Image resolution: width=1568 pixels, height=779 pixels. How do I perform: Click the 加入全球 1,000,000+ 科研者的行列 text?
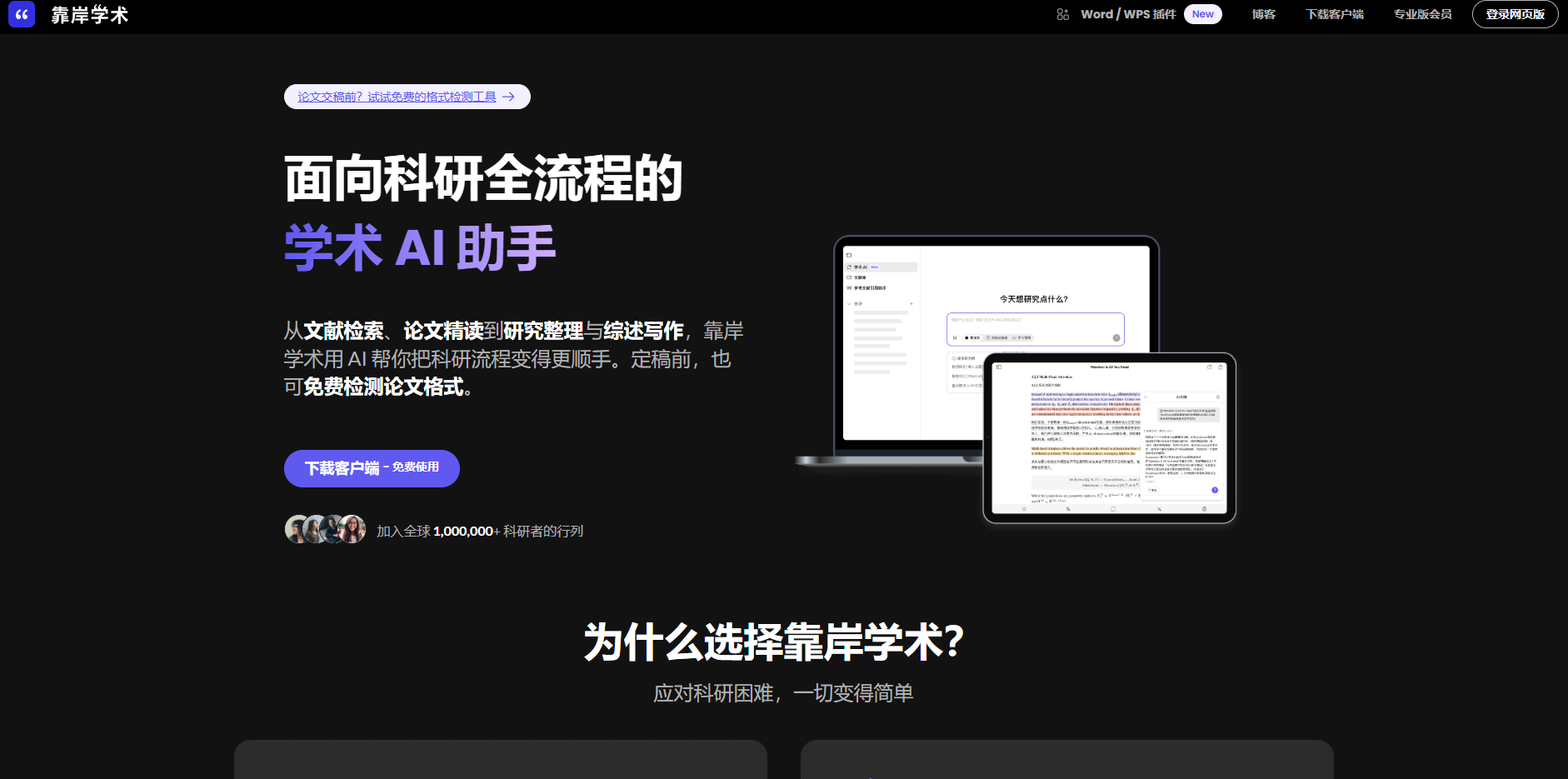[x=480, y=531]
